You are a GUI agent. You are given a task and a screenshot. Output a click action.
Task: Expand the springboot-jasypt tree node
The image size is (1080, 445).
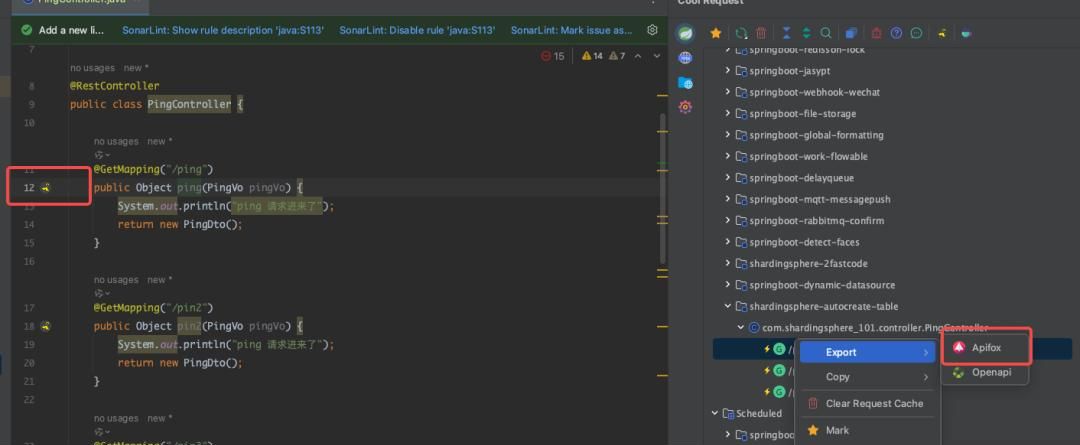tap(729, 71)
